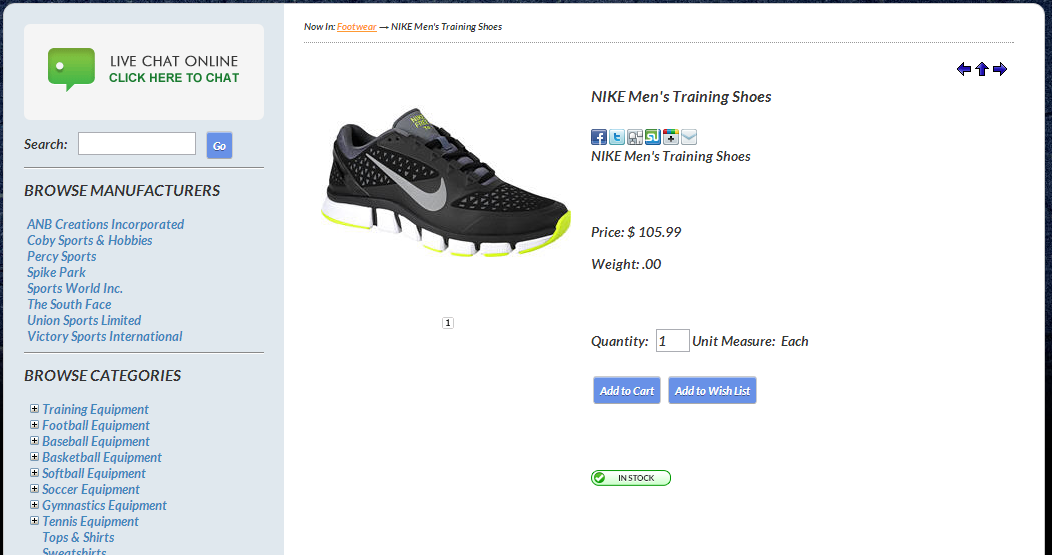1052x555 pixels.
Task: Go up a level with up arrow
Action: 982,69
